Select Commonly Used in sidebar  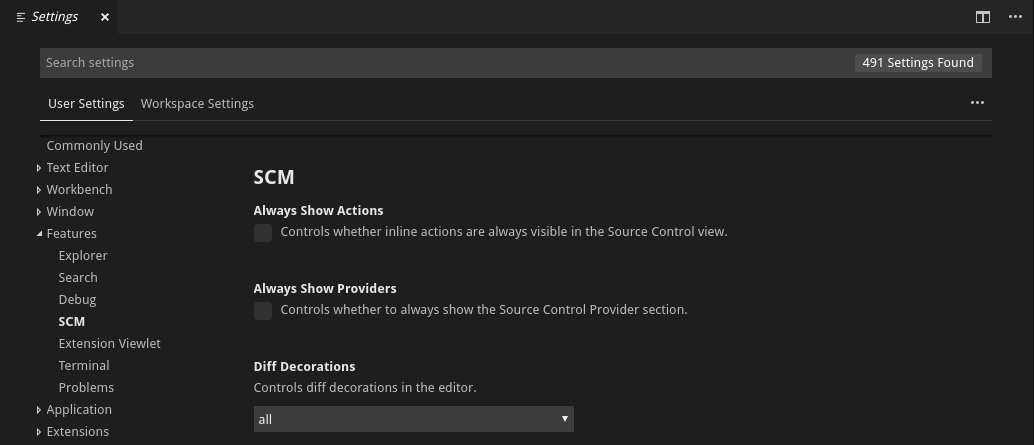pos(94,145)
